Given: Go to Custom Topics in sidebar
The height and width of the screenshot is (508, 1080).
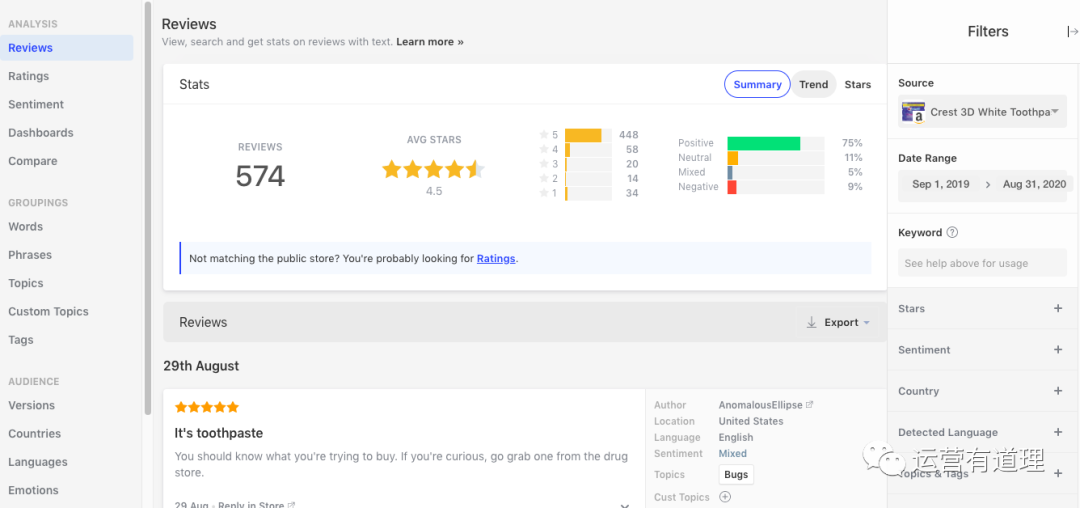Looking at the screenshot, I should click(x=48, y=312).
